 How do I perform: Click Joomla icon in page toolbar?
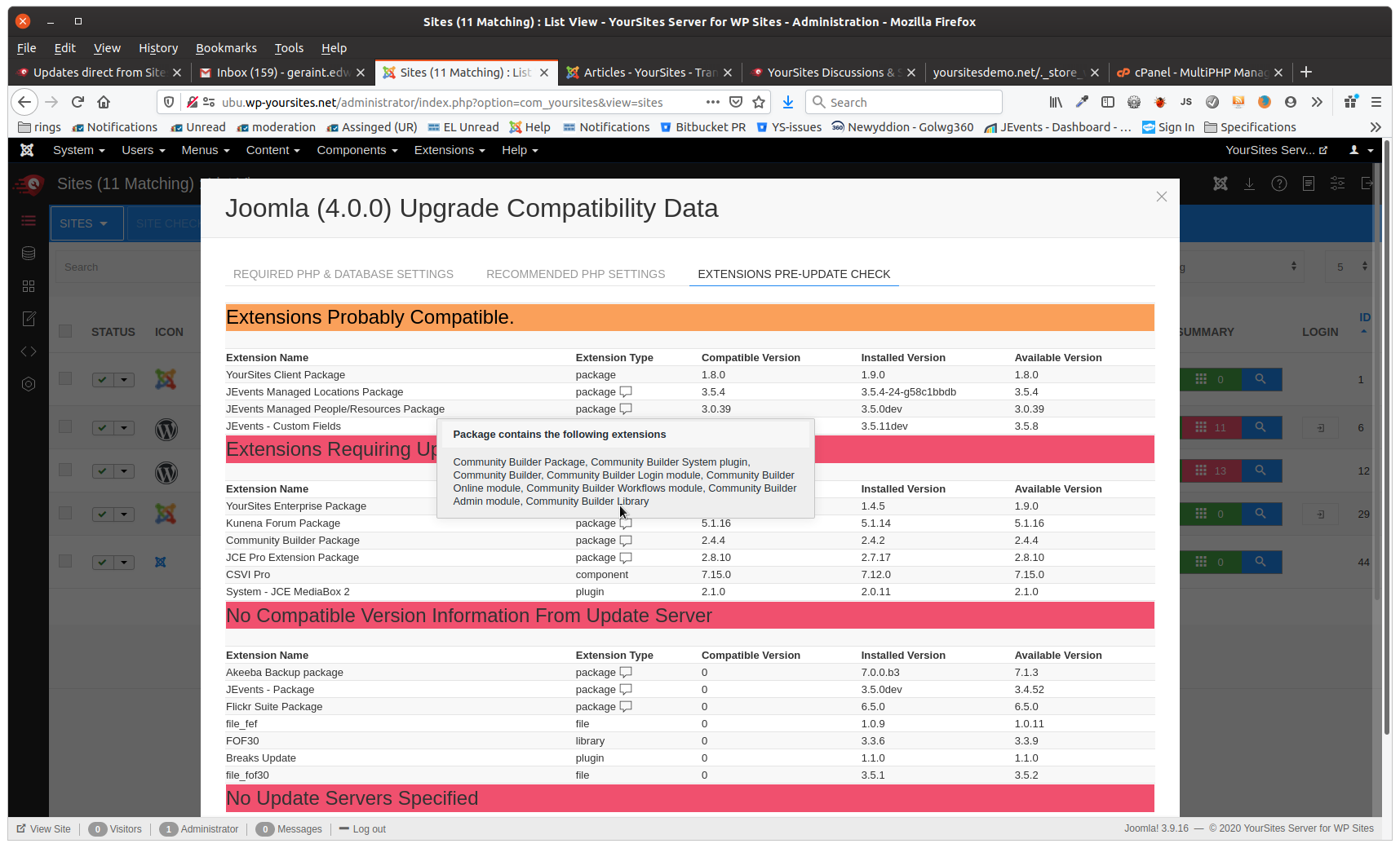[1221, 183]
